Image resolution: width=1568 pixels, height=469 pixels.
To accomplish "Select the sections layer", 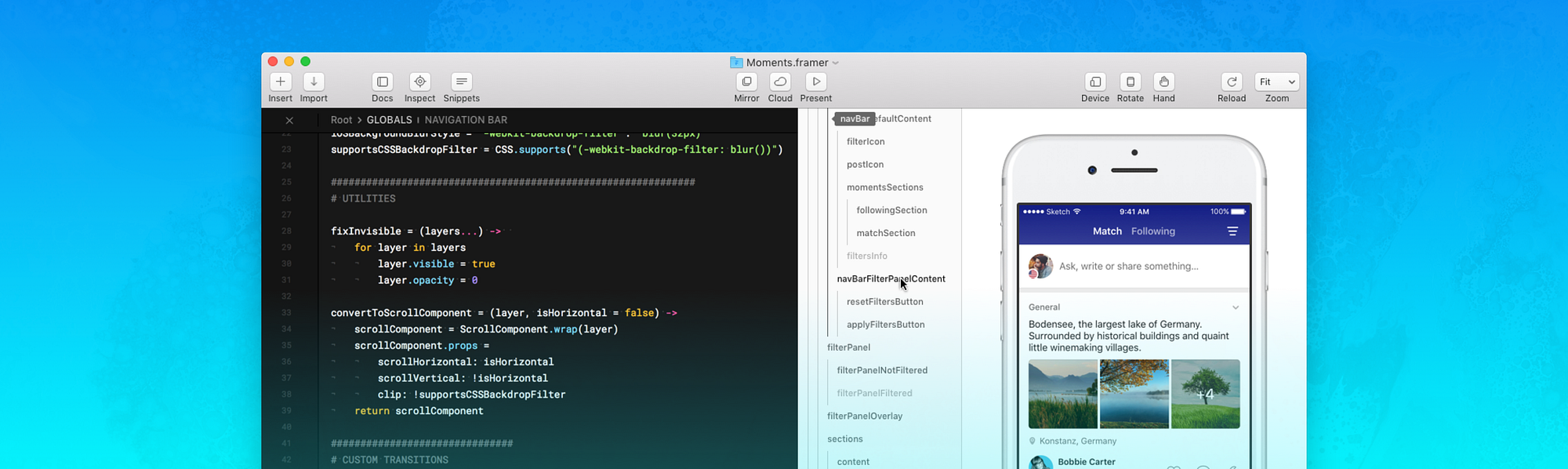I will pyautogui.click(x=844, y=439).
